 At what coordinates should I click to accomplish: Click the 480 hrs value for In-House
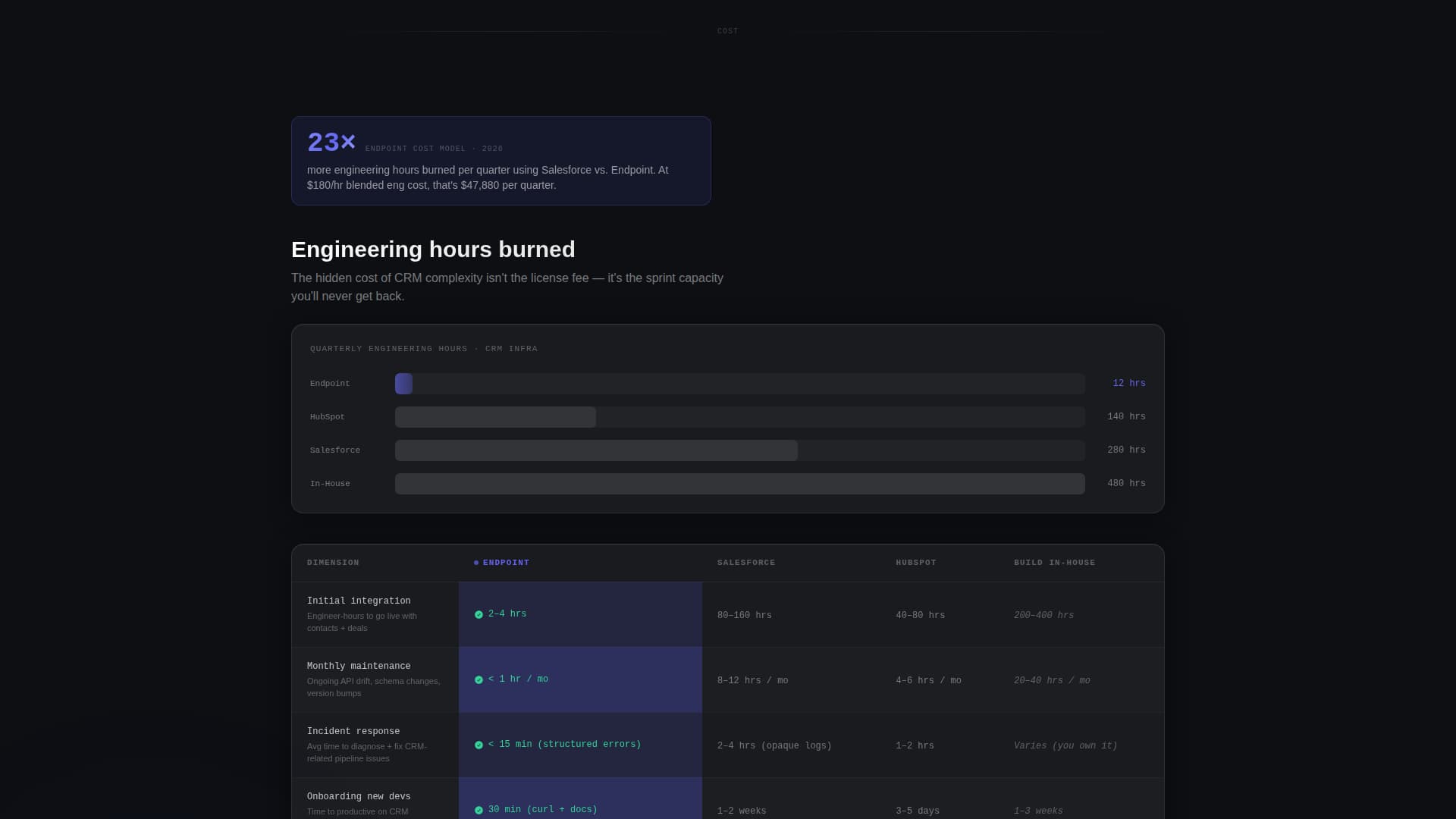(x=1126, y=483)
